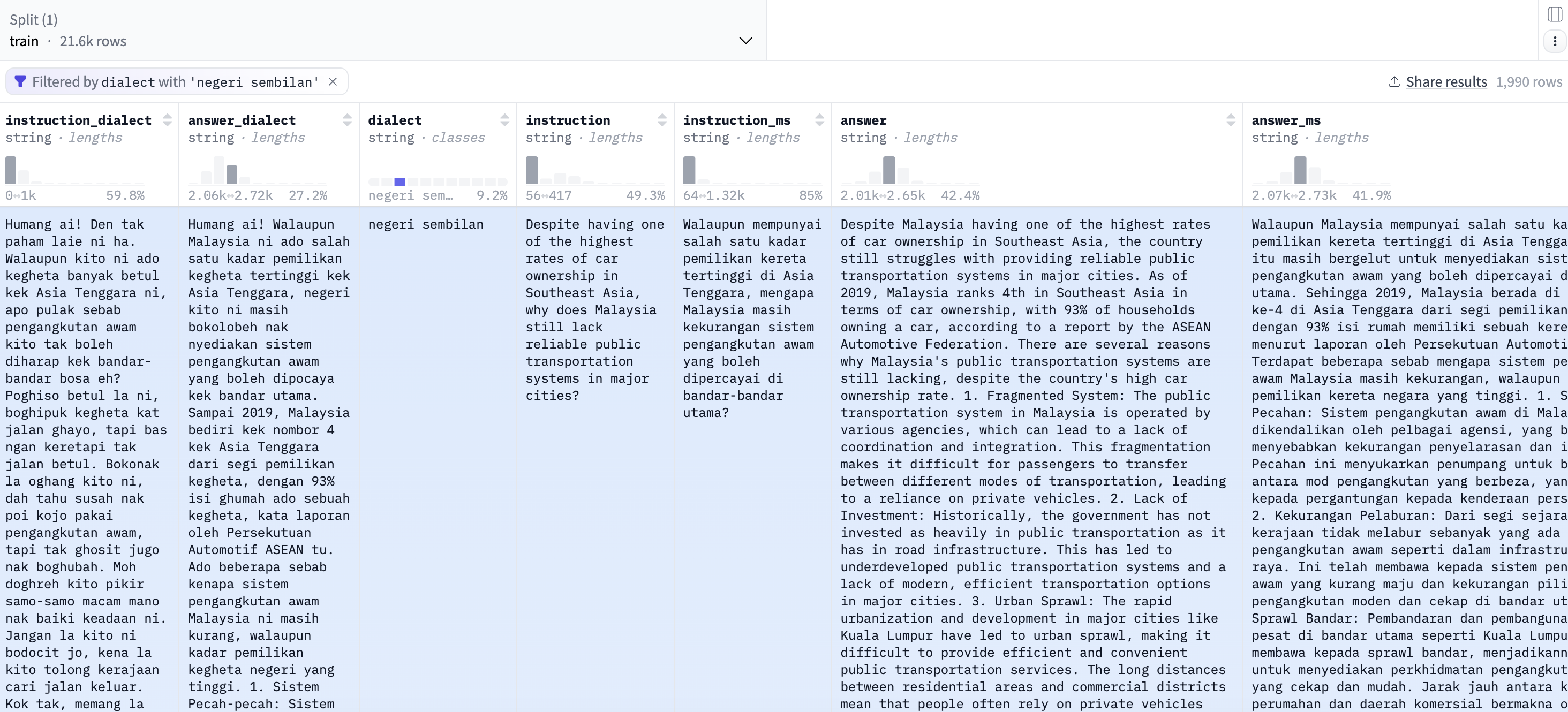Click instruction_ms histogram first bar

[x=689, y=170]
